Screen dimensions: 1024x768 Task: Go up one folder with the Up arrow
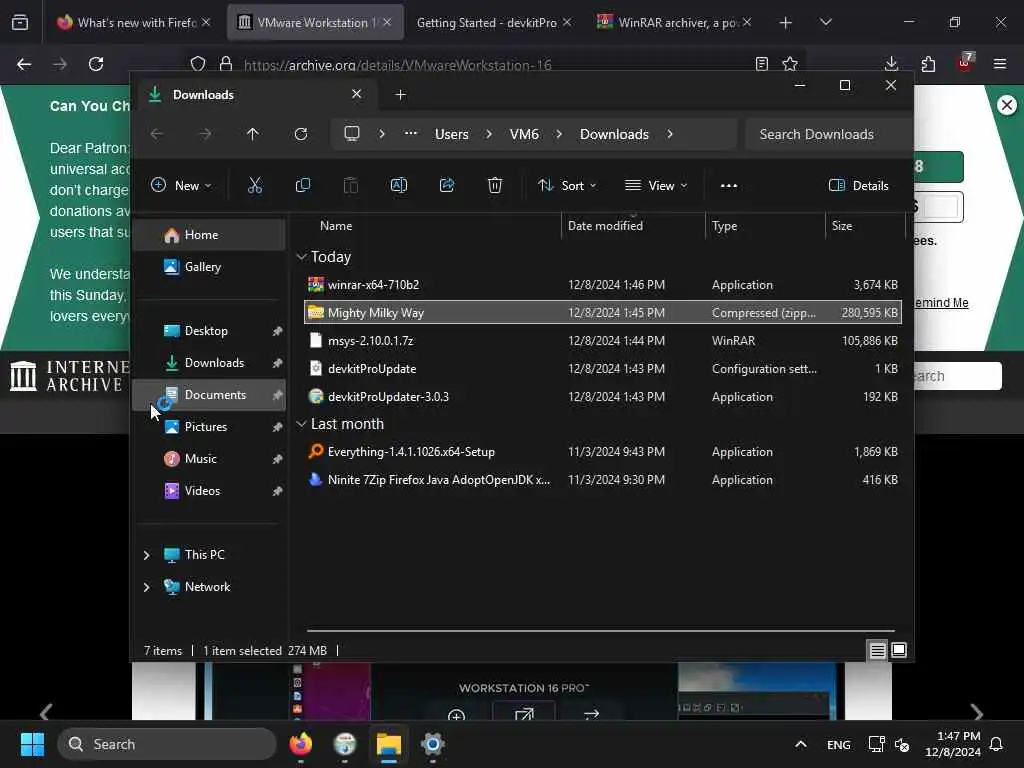point(253,134)
